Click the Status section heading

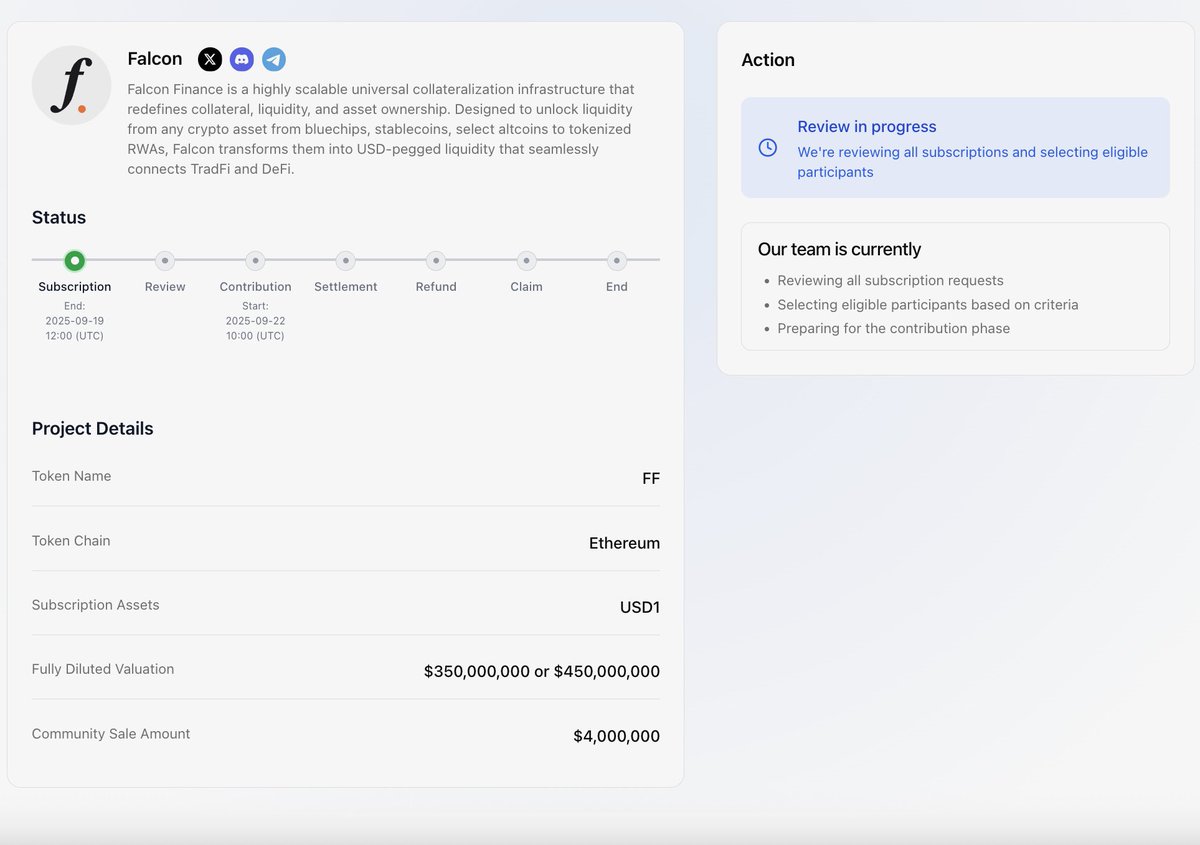[59, 218]
